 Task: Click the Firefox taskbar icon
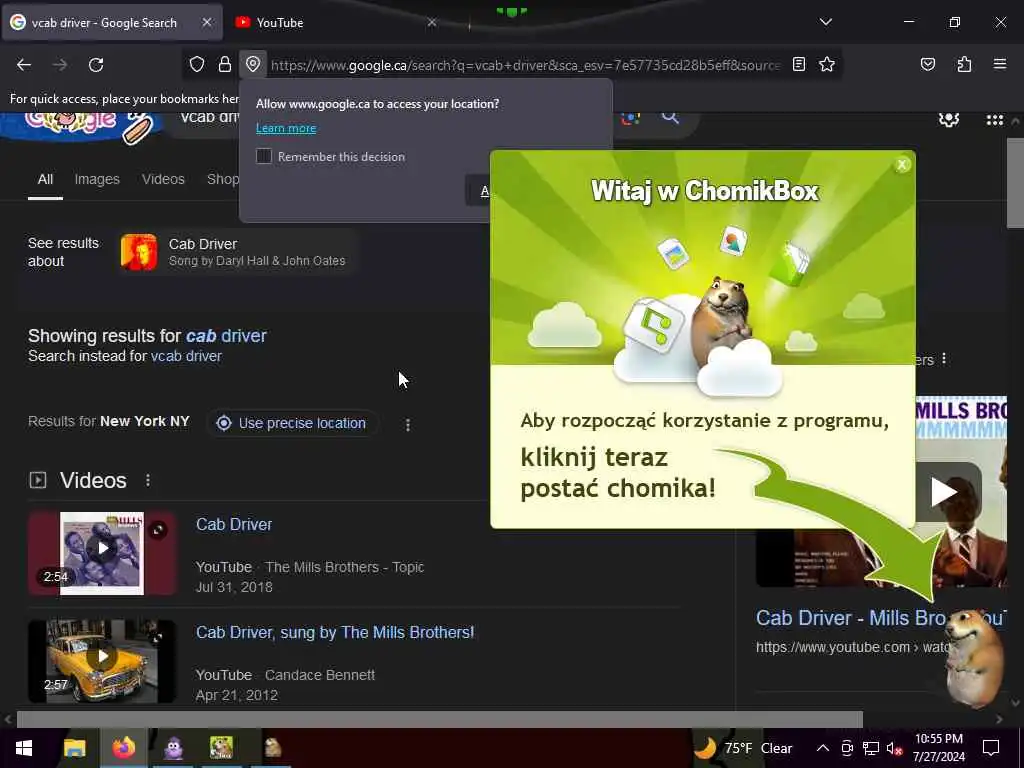(123, 748)
